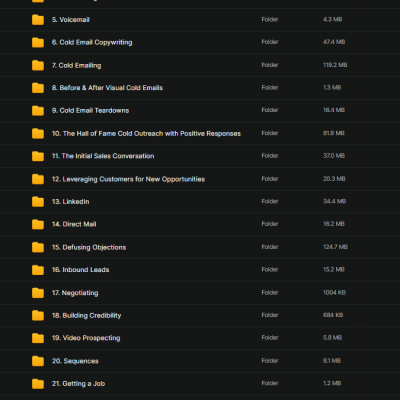Open the '5. Voicemail' folder name
Screen dimensions: 400x400
[x=71, y=20]
